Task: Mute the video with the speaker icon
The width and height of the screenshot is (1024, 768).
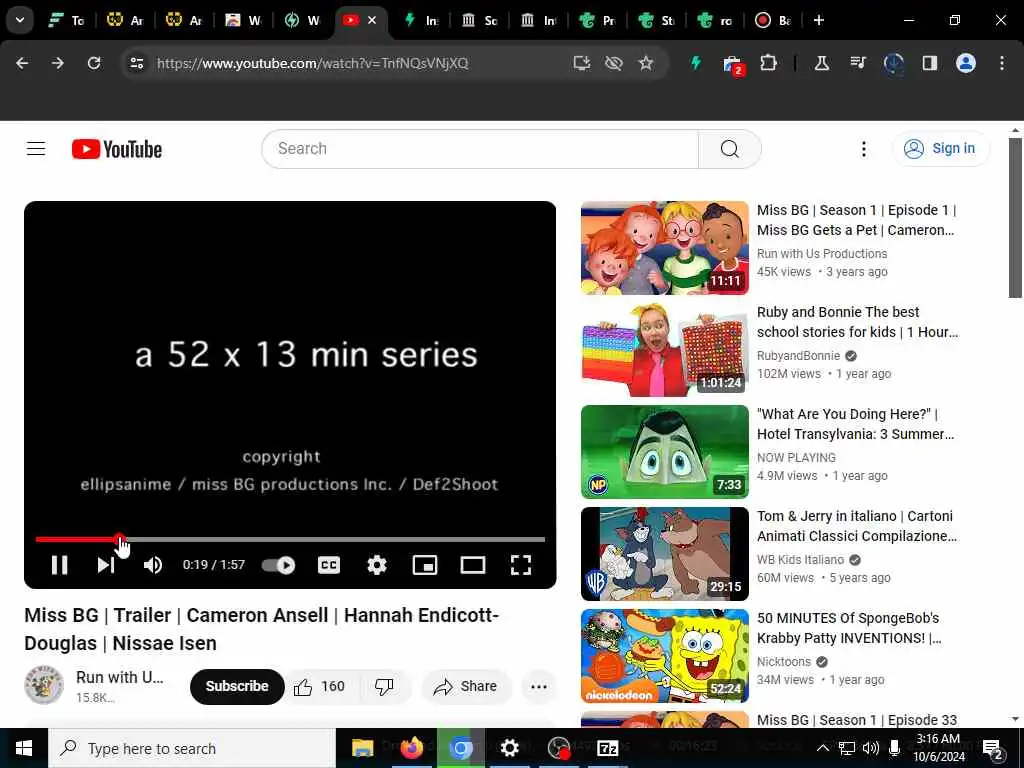Action: pyautogui.click(x=153, y=565)
